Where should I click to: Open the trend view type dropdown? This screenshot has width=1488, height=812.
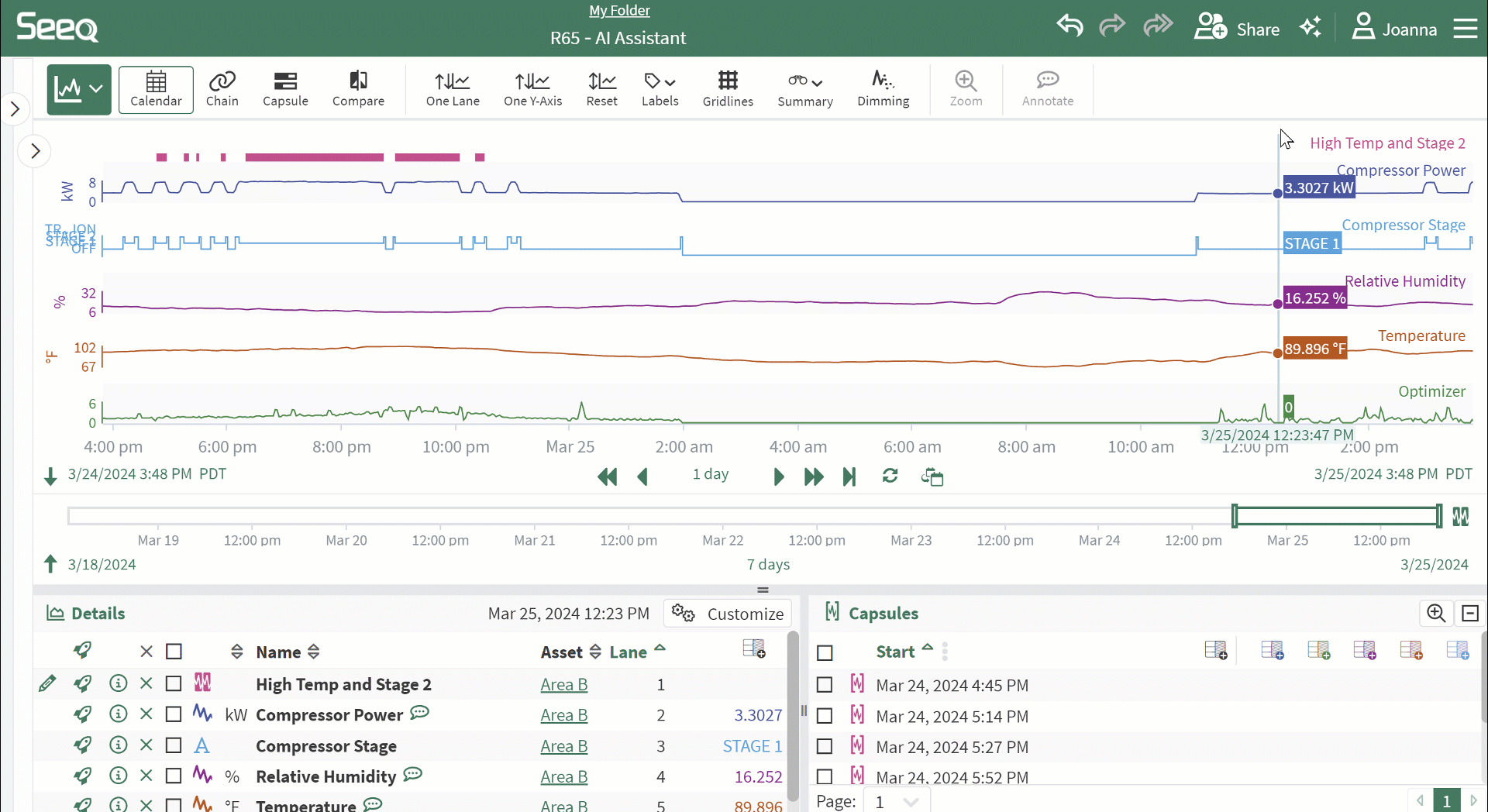click(x=79, y=89)
